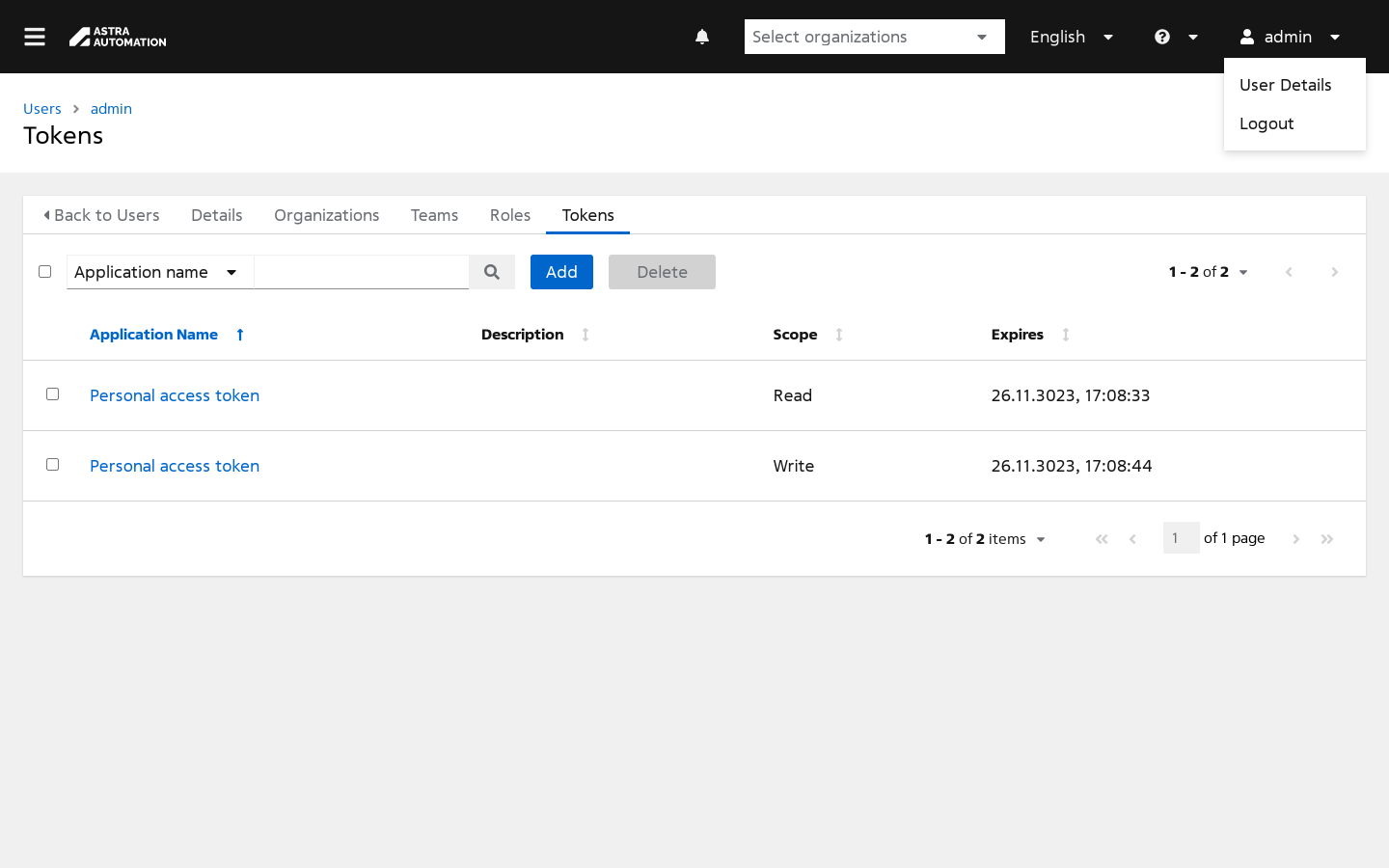Click the Add token button
Image resolution: width=1389 pixels, height=868 pixels.
[x=561, y=272]
